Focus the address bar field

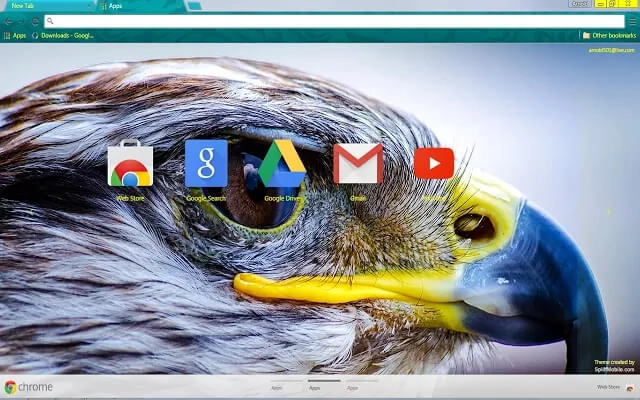[x=334, y=21]
